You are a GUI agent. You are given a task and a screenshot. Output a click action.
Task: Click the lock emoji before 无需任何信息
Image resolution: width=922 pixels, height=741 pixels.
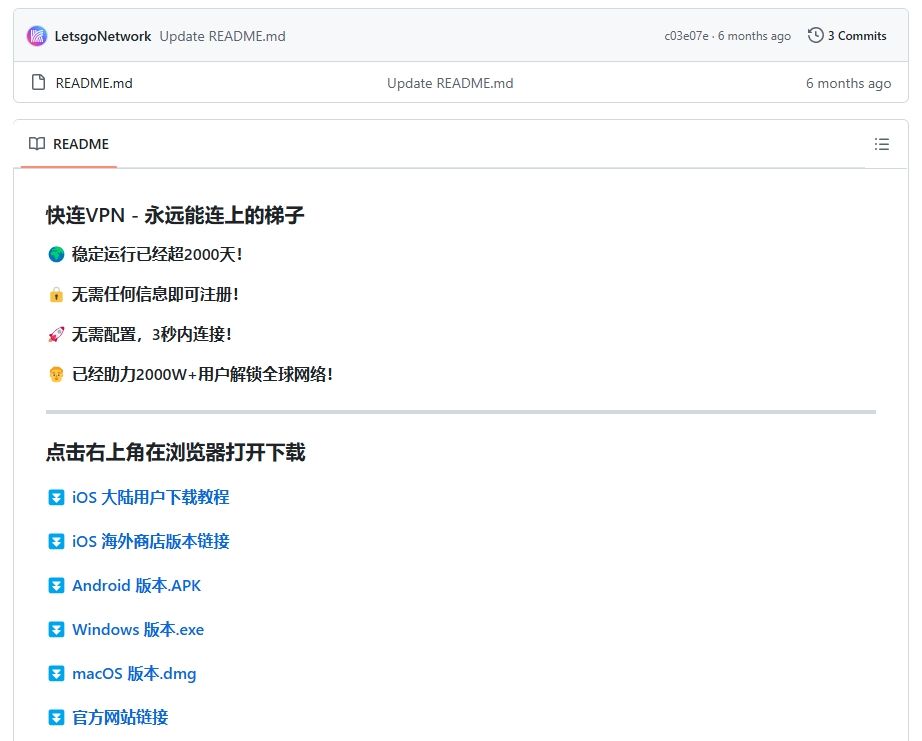56,295
